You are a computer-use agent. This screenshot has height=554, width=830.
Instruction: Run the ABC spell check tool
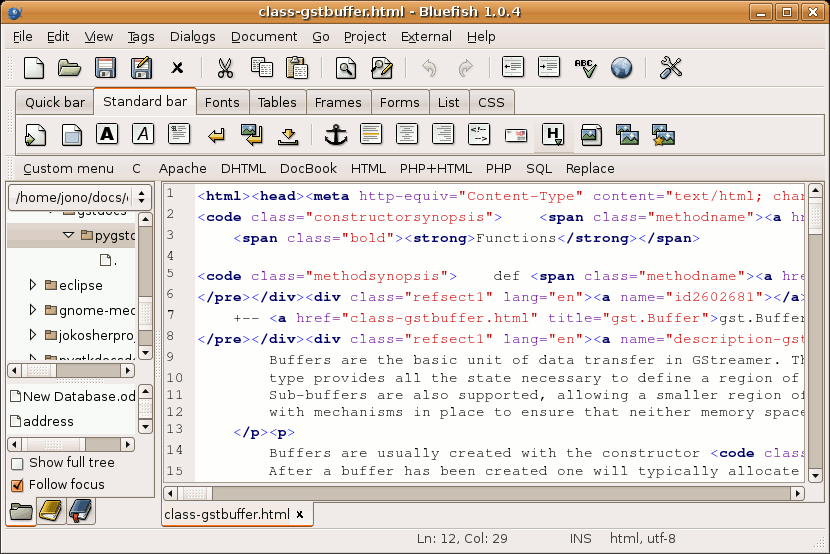[x=585, y=68]
